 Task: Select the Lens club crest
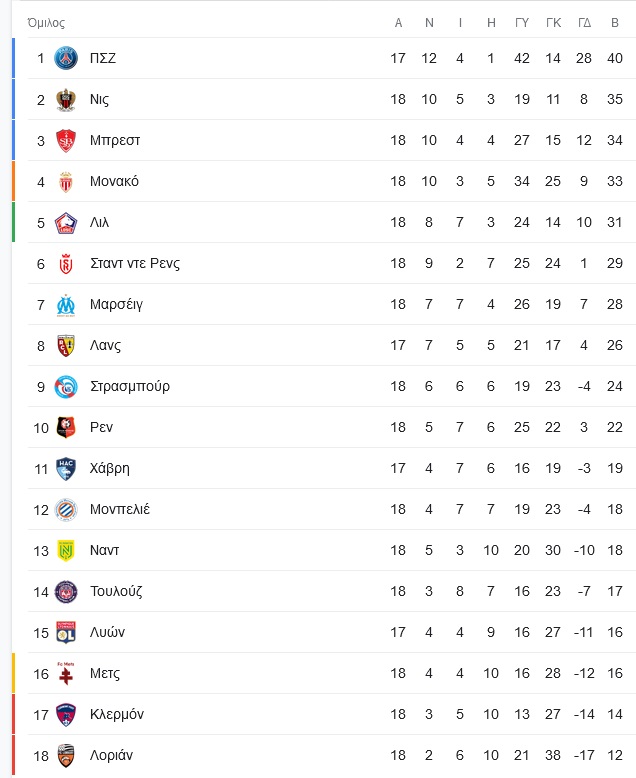(x=65, y=345)
